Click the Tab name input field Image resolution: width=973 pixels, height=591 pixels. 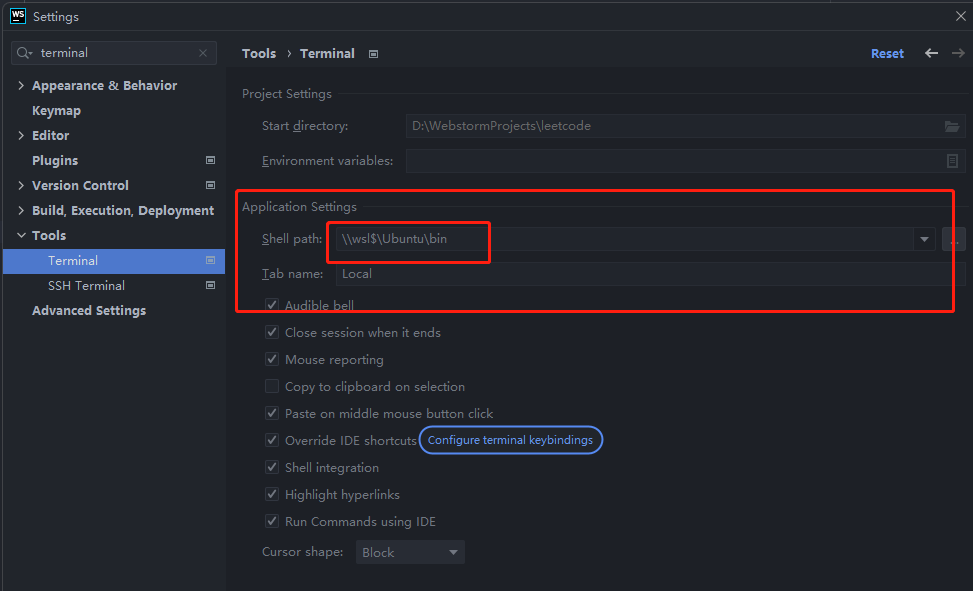point(650,274)
